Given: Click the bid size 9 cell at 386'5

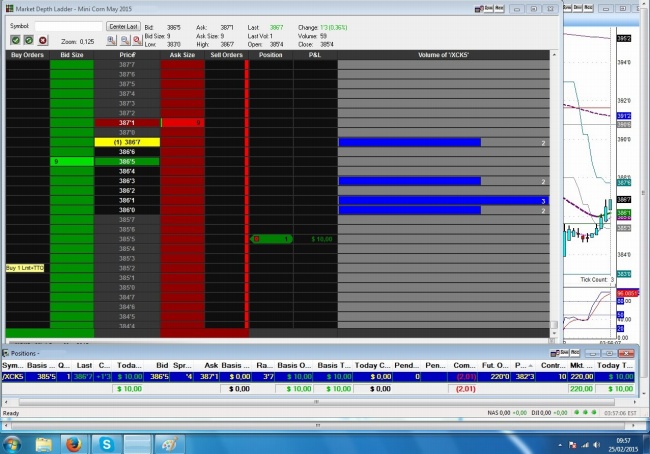Looking at the screenshot, I should tap(72, 162).
